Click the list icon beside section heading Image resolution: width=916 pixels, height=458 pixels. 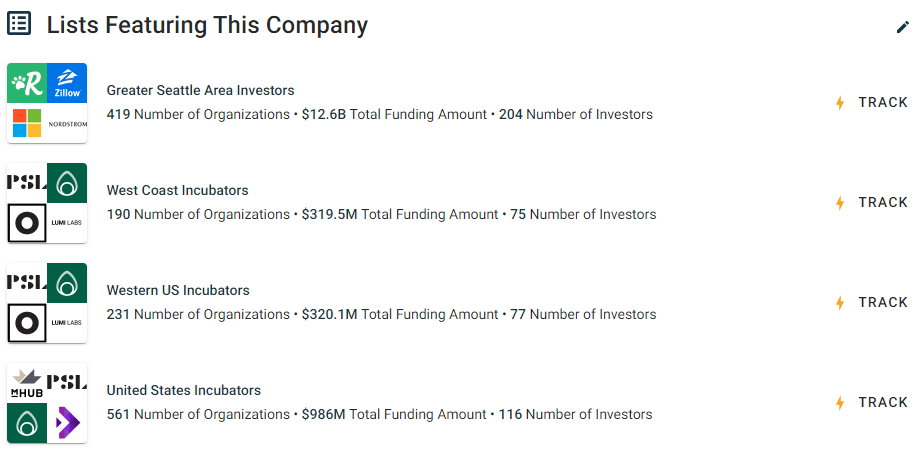click(x=19, y=25)
